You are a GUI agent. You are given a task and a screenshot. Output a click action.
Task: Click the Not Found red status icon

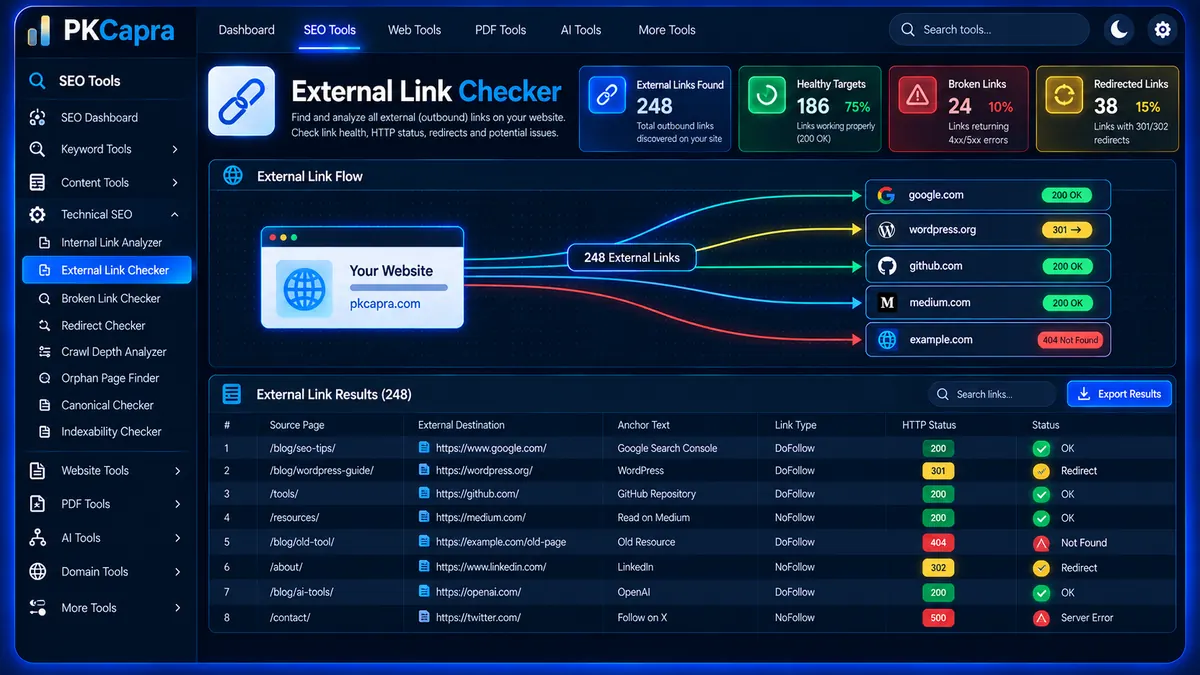point(1041,542)
